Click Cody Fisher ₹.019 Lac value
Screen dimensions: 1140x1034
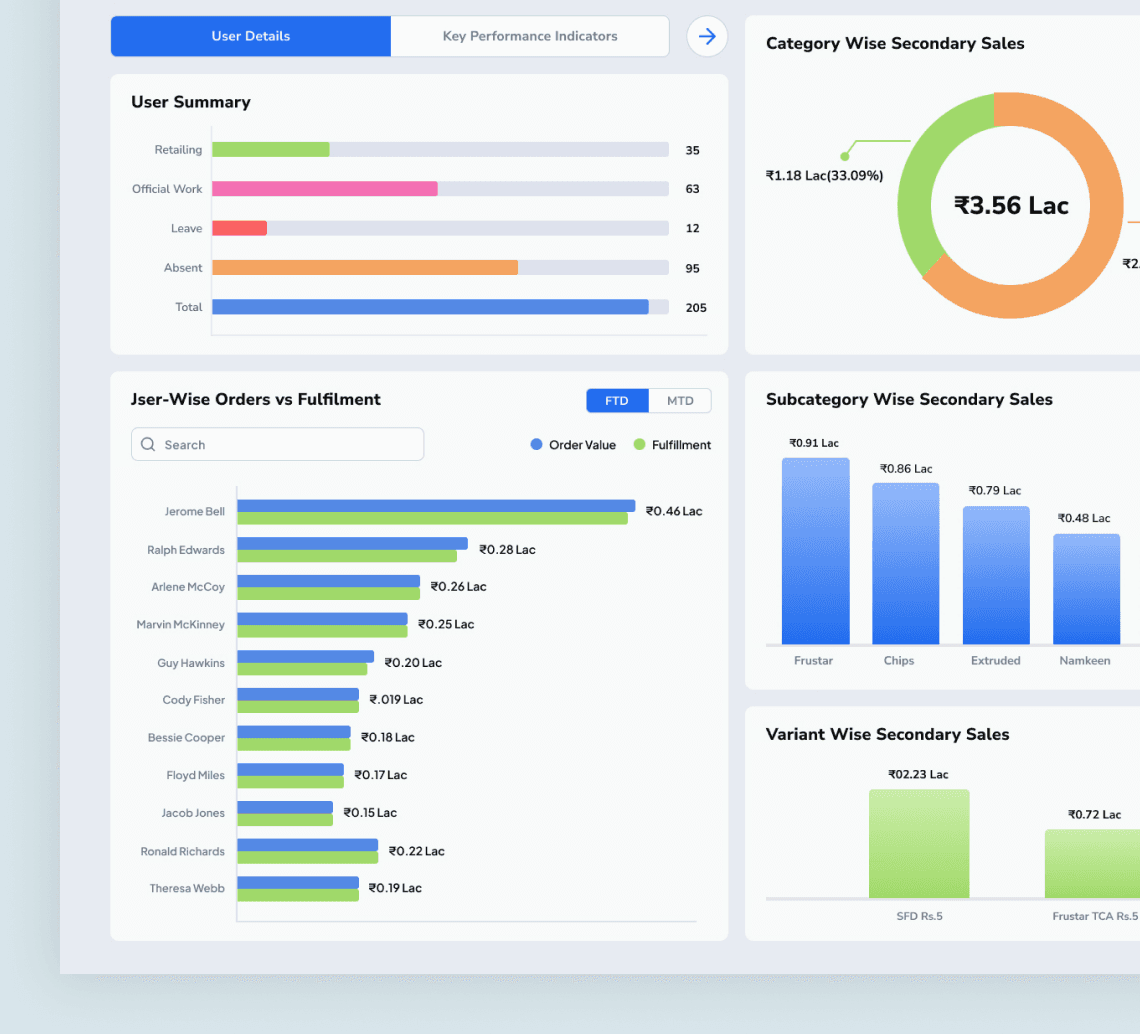[x=396, y=700]
